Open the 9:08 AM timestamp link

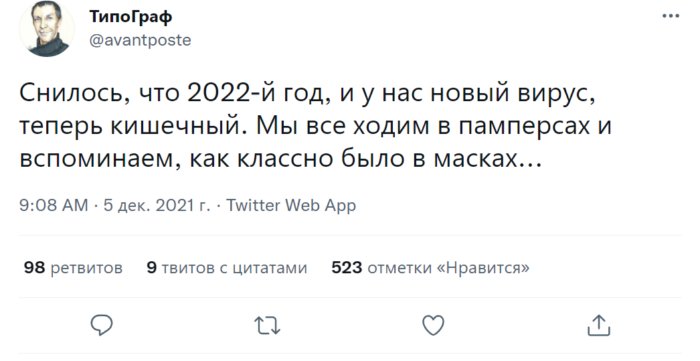click(54, 205)
